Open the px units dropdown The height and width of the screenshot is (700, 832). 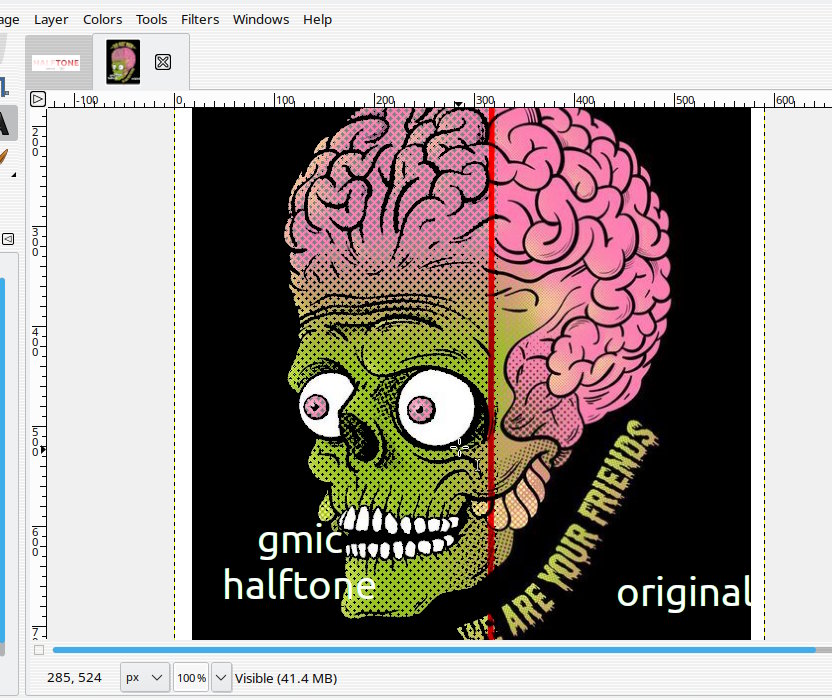click(x=145, y=678)
